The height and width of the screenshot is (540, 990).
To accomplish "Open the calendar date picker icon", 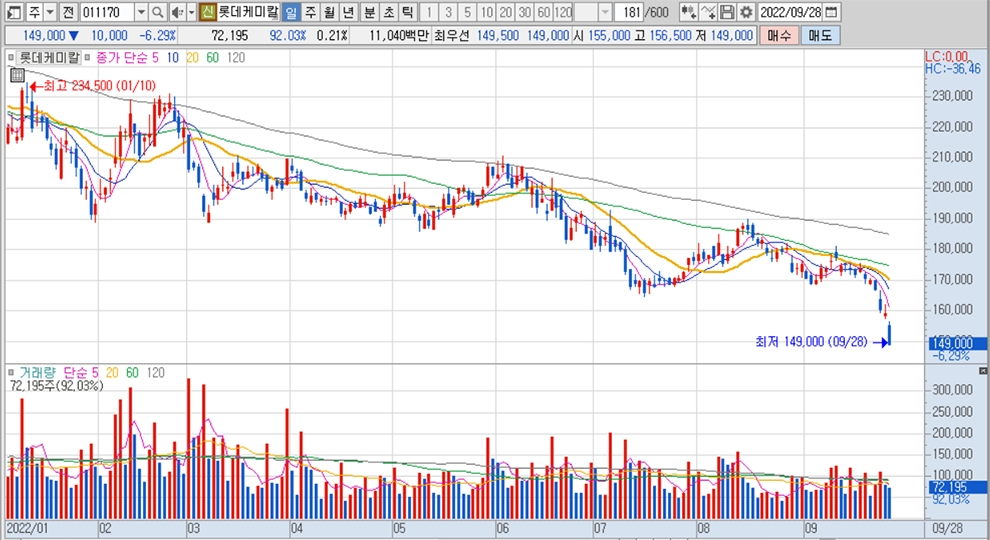I will 832,12.
